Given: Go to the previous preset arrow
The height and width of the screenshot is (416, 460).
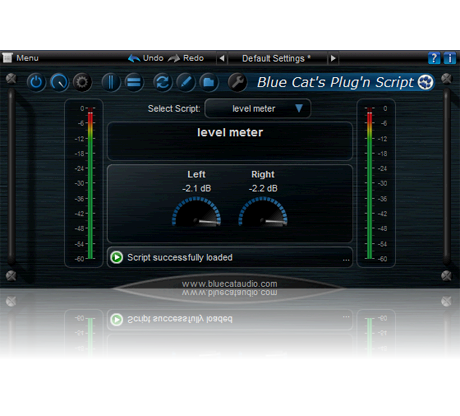Looking at the screenshot, I should 222,59.
